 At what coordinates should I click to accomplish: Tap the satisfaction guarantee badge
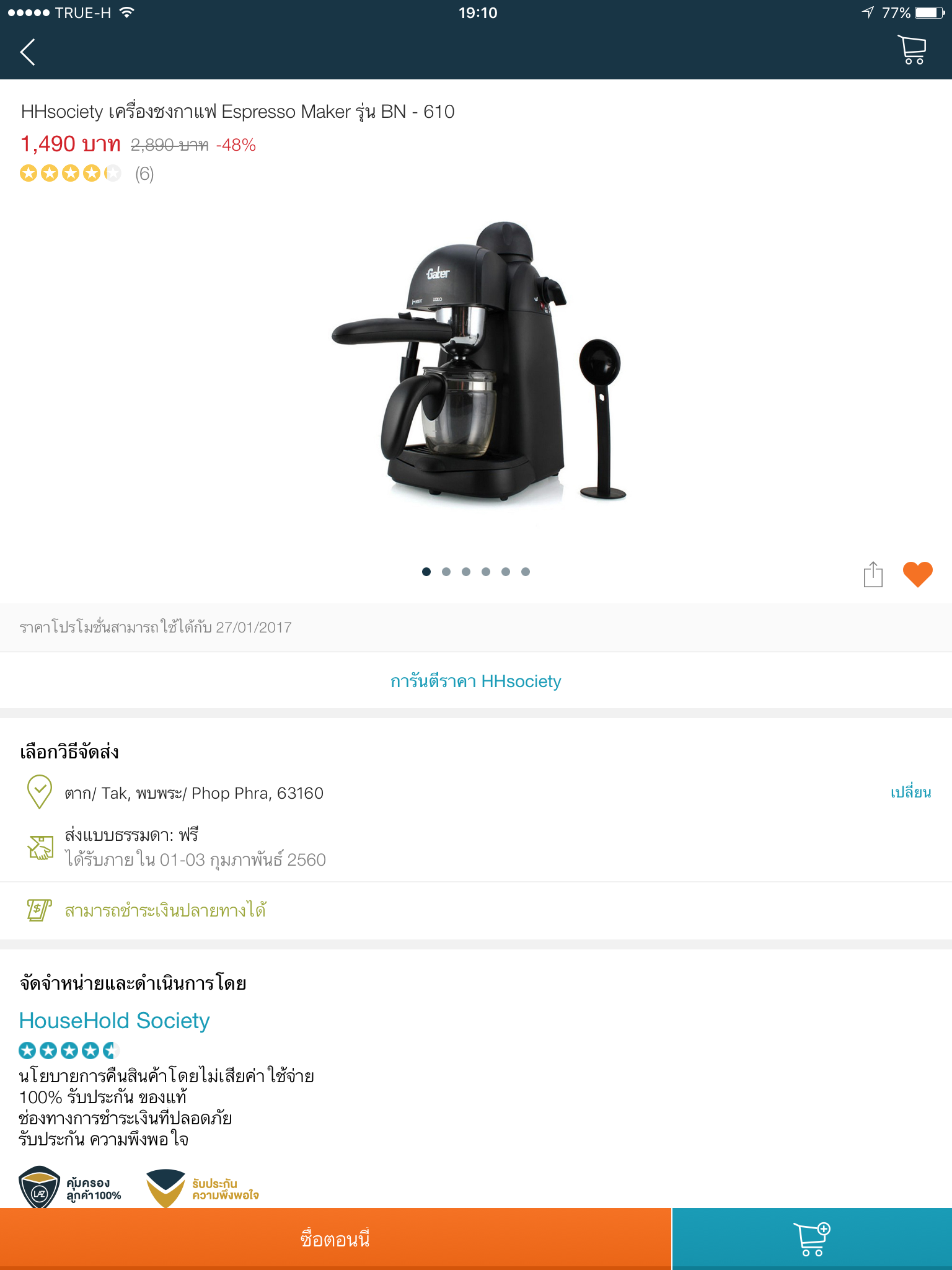(203, 1189)
